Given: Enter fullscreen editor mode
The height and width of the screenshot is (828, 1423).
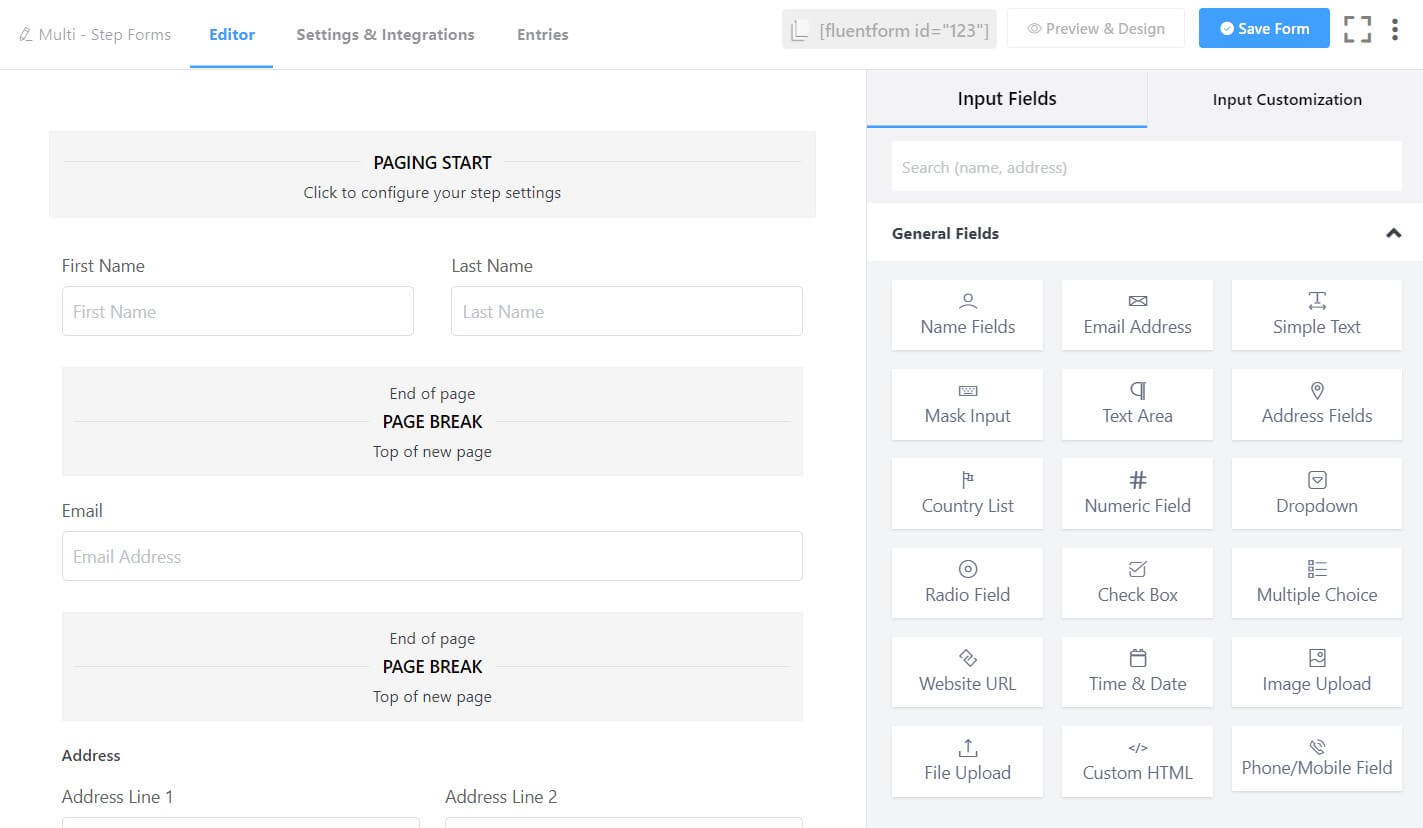Looking at the screenshot, I should pyautogui.click(x=1357, y=29).
